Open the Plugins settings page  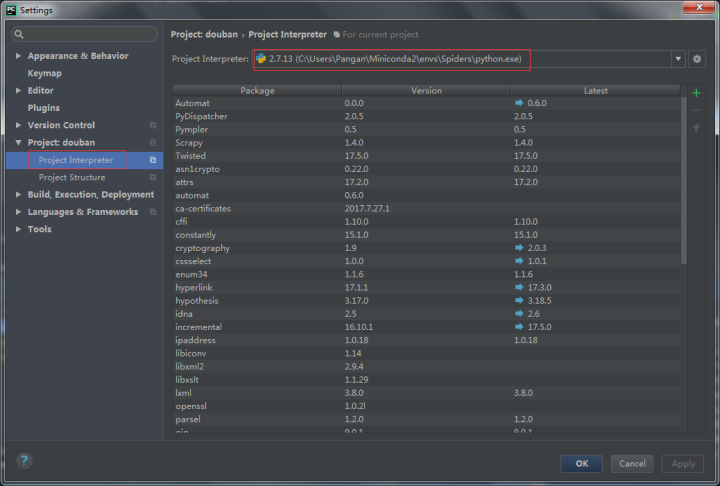(x=44, y=107)
